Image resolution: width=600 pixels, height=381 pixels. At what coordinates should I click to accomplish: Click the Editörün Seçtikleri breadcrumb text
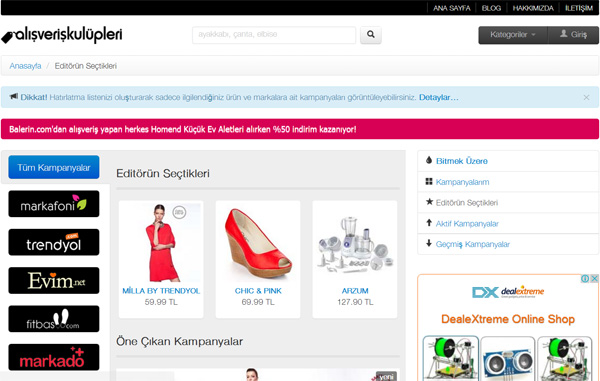point(85,66)
